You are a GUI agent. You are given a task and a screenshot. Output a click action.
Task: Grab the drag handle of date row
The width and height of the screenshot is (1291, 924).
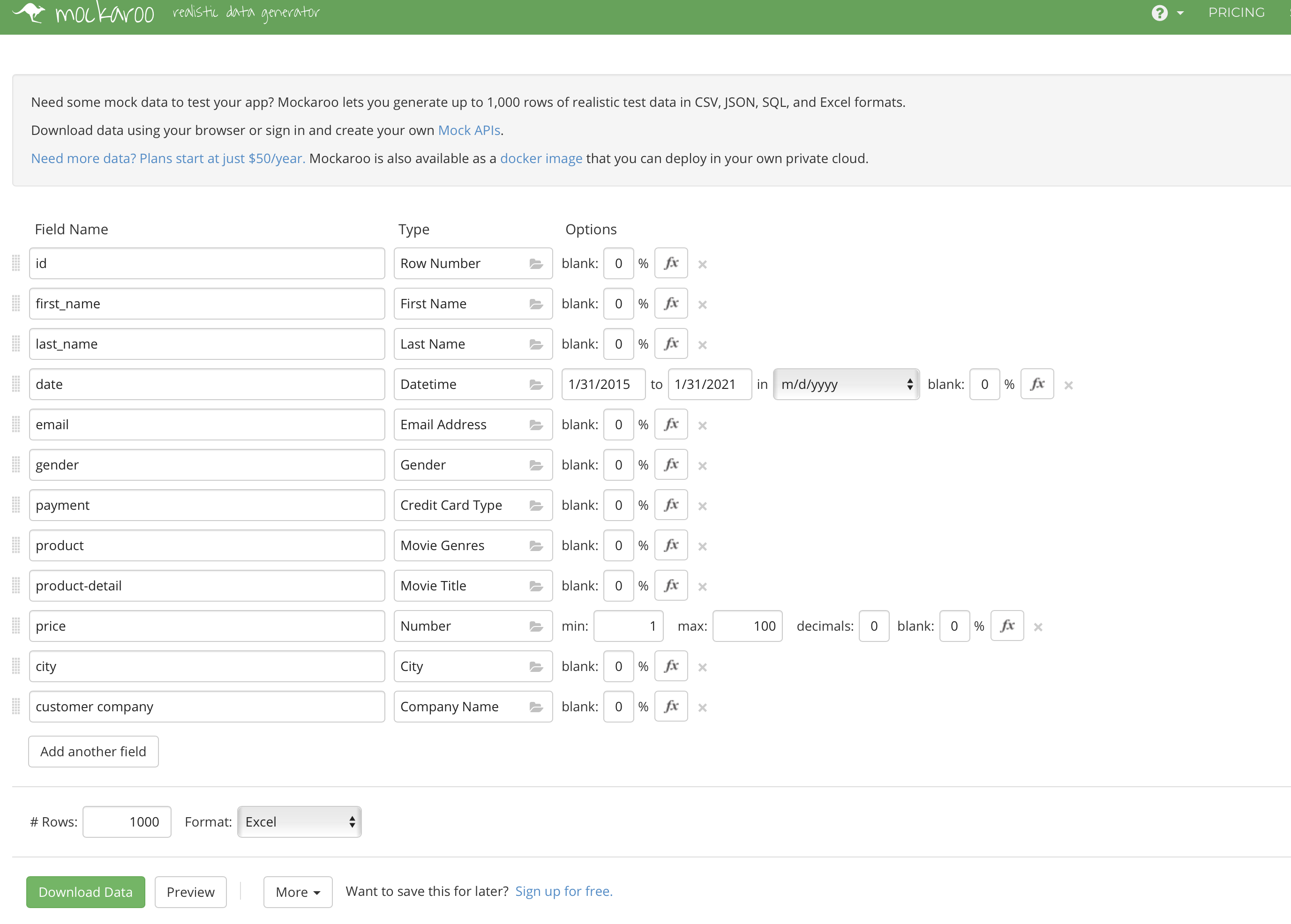tap(16, 385)
